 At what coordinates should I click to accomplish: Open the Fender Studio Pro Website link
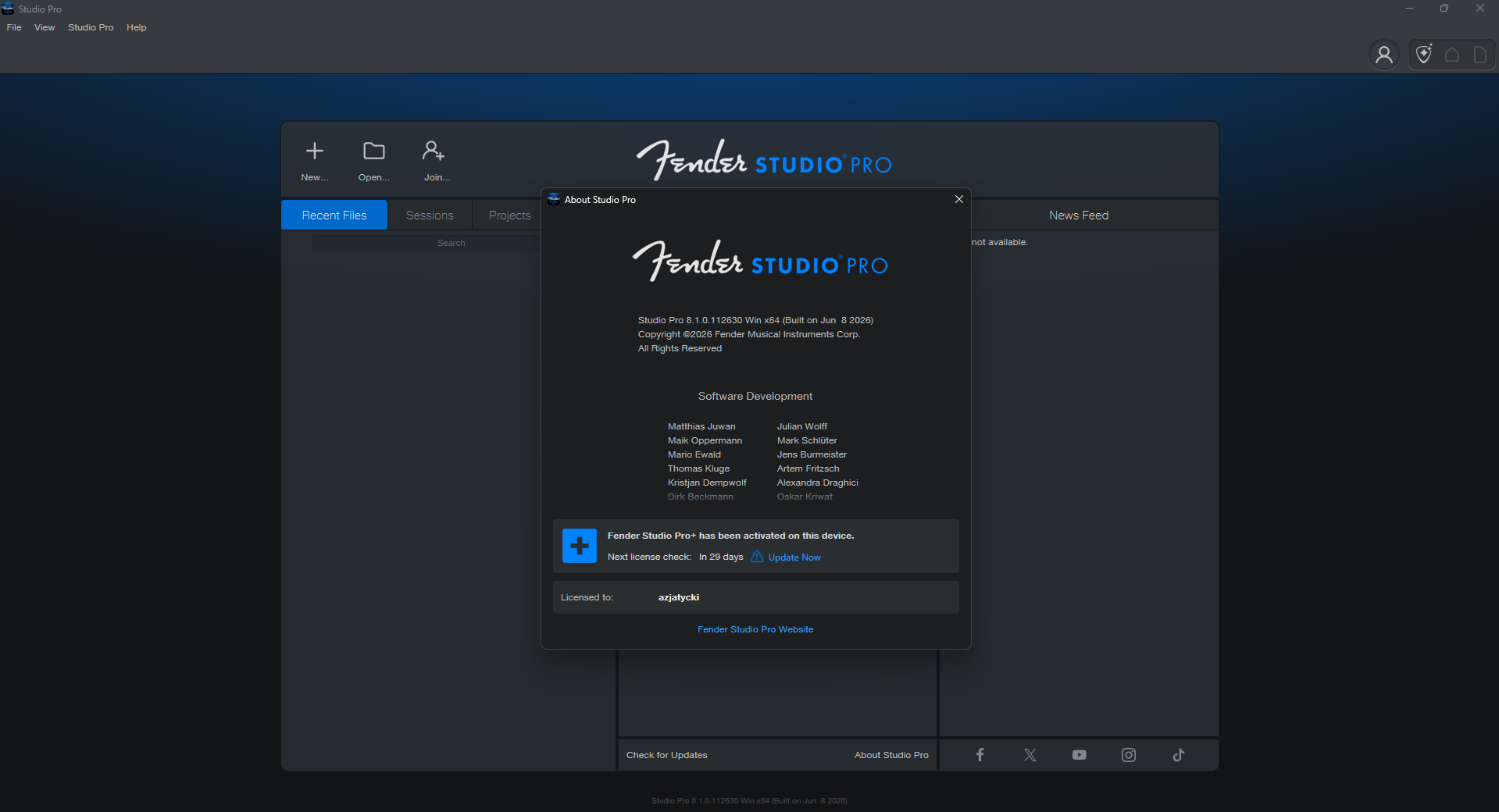tap(755, 629)
